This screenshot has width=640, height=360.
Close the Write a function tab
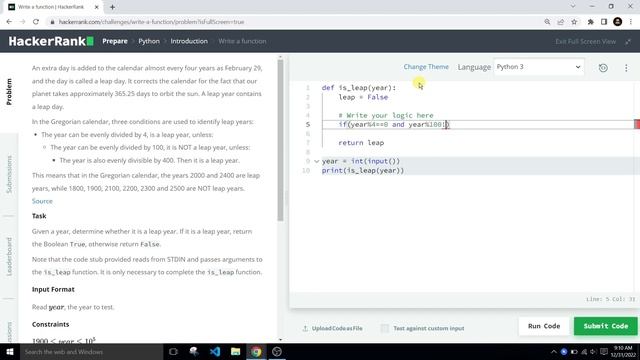(x=97, y=7)
